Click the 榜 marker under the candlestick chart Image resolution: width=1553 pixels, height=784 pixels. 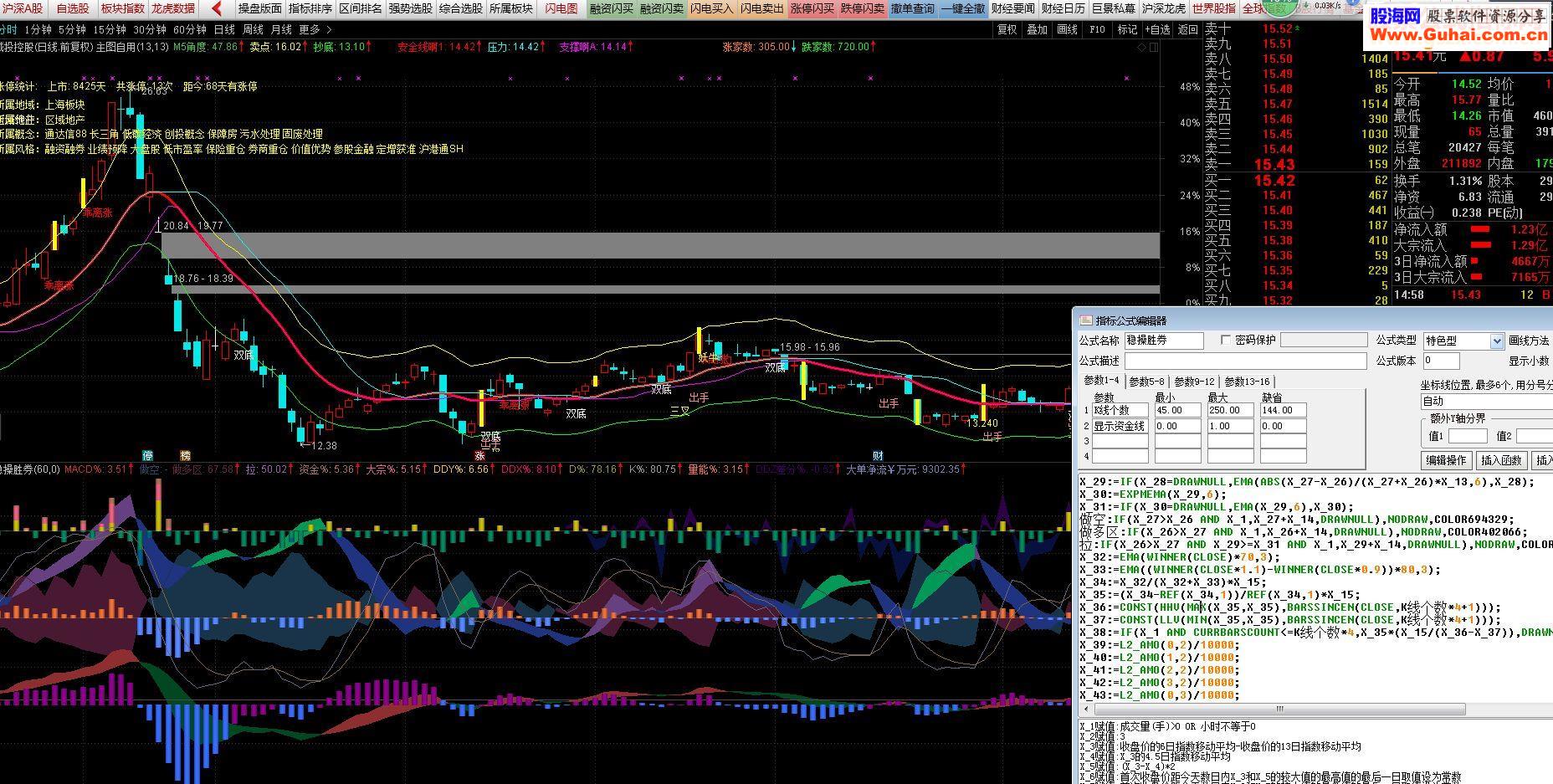pyautogui.click(x=186, y=456)
